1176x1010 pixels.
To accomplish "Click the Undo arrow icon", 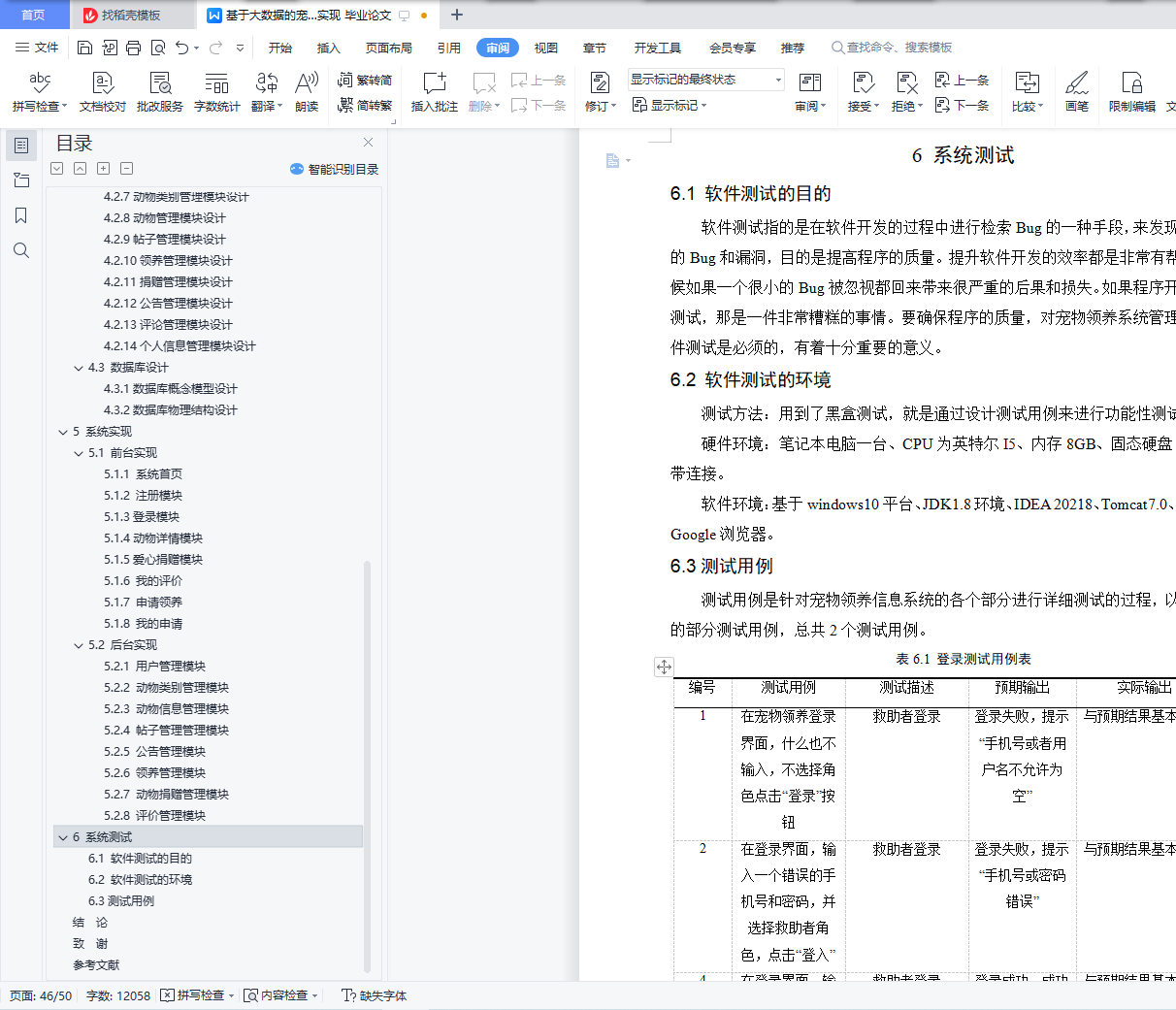I will [181, 48].
